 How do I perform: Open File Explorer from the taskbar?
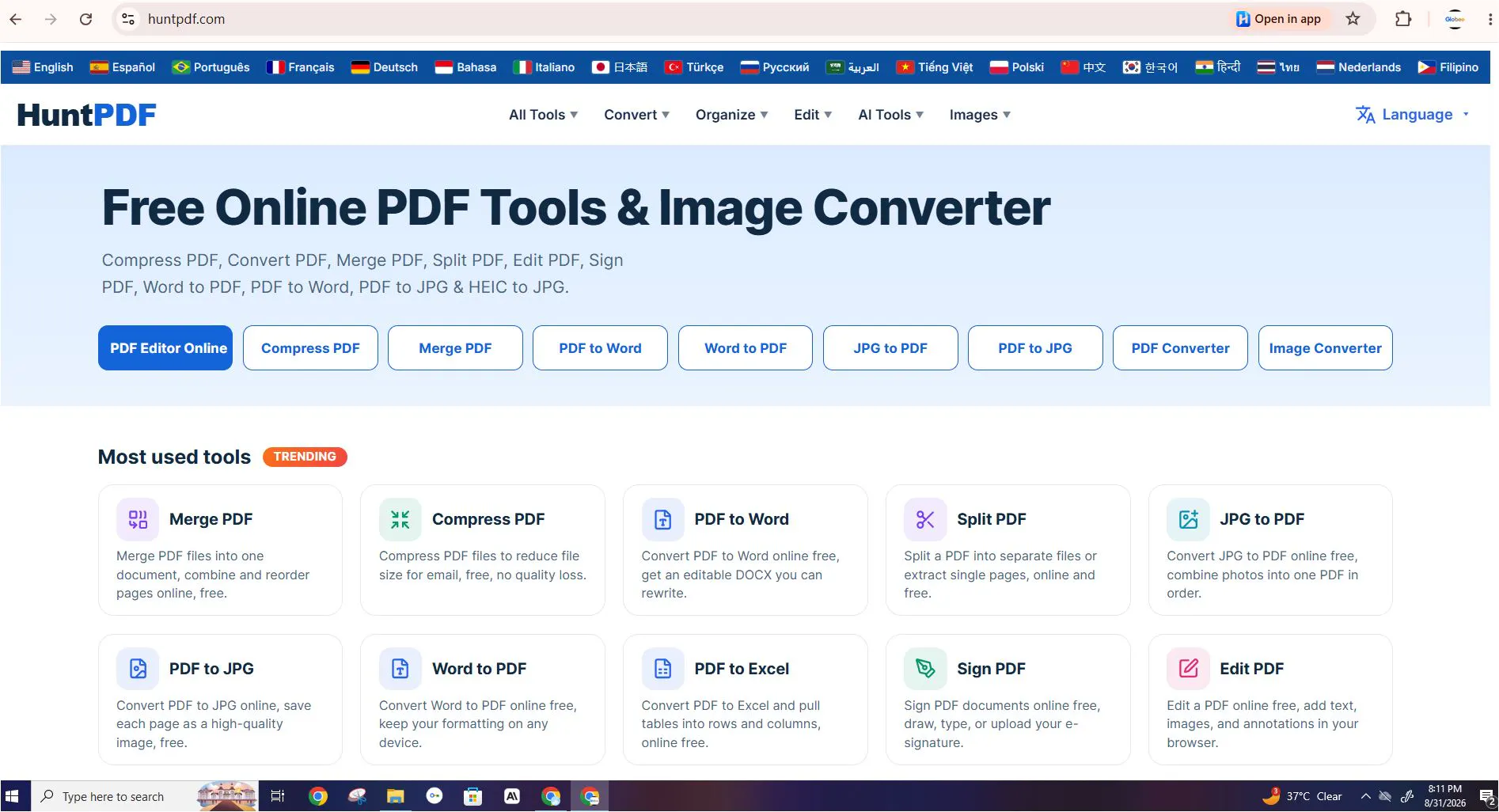point(395,796)
